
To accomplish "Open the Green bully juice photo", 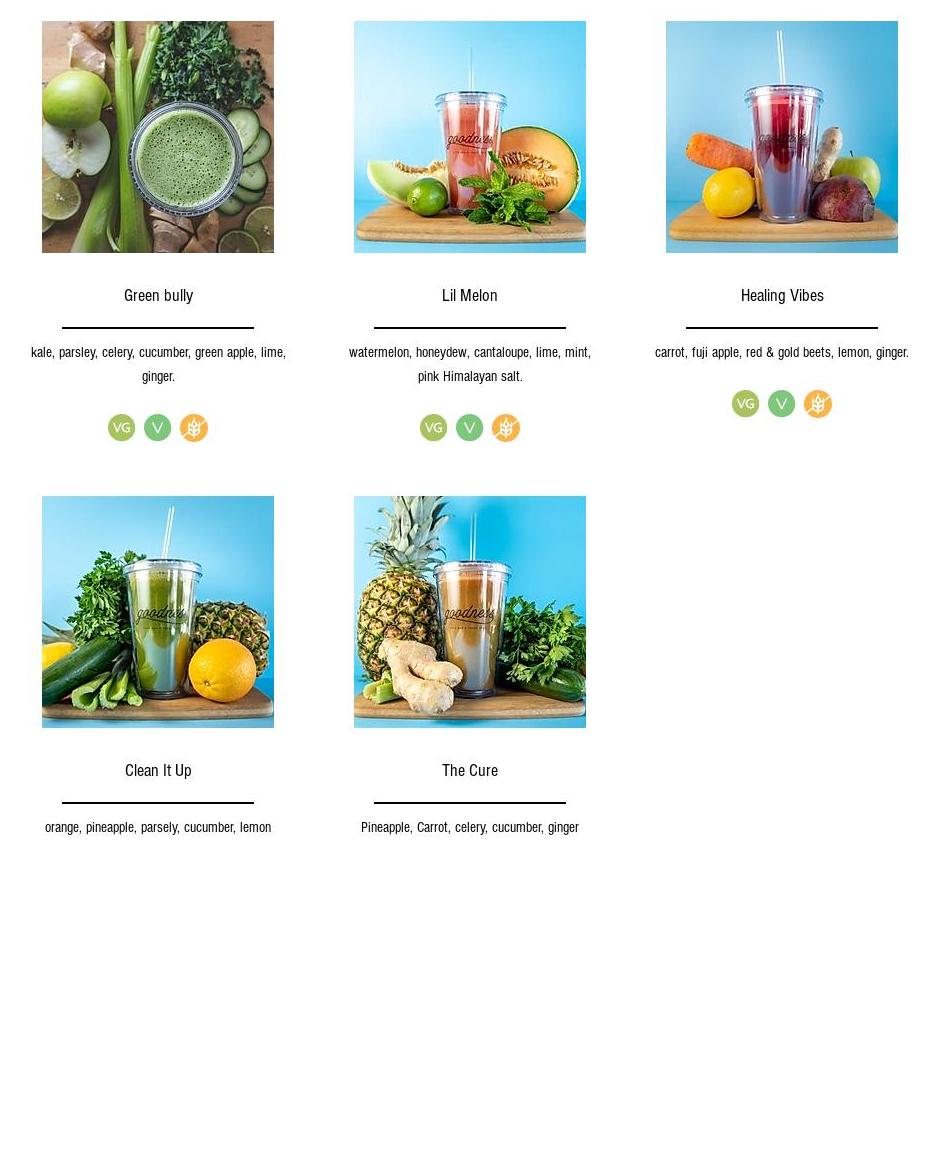I will (x=158, y=137).
